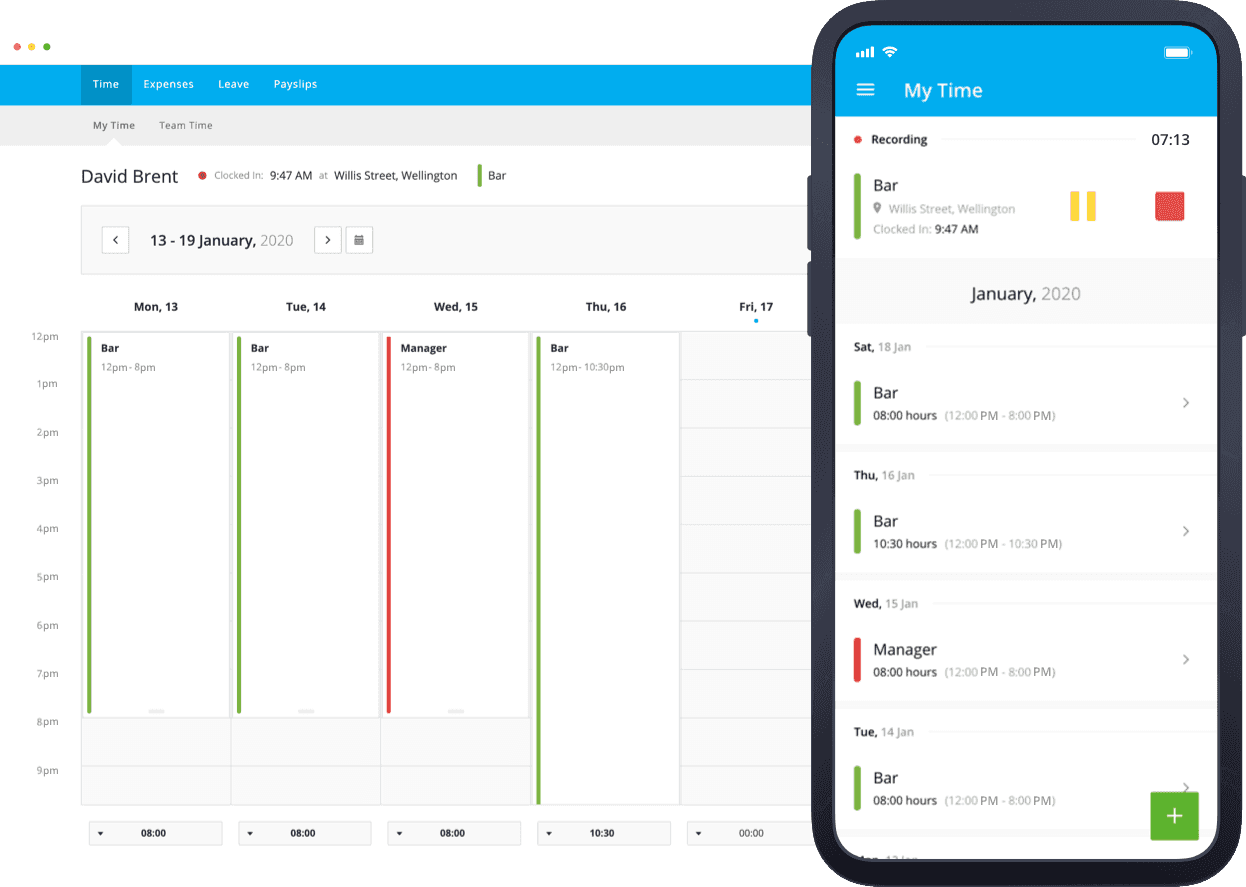Switch to the Team Time view
Viewport: 1246px width, 887px height.
185,125
